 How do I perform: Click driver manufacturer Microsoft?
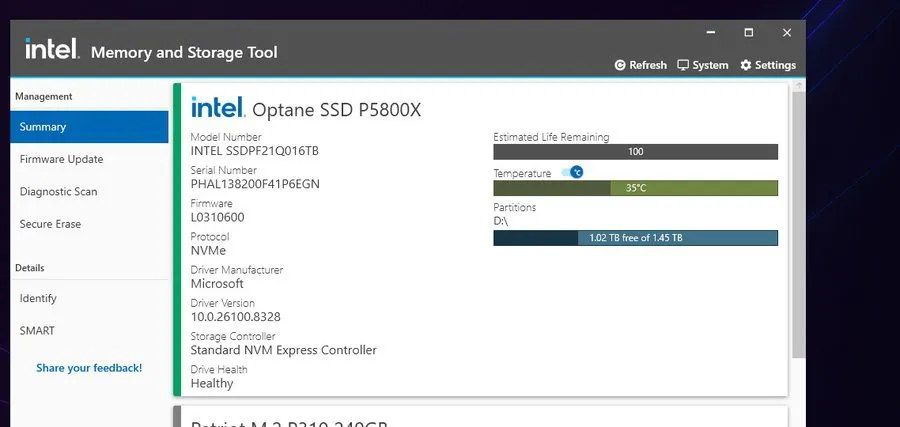[217, 284]
